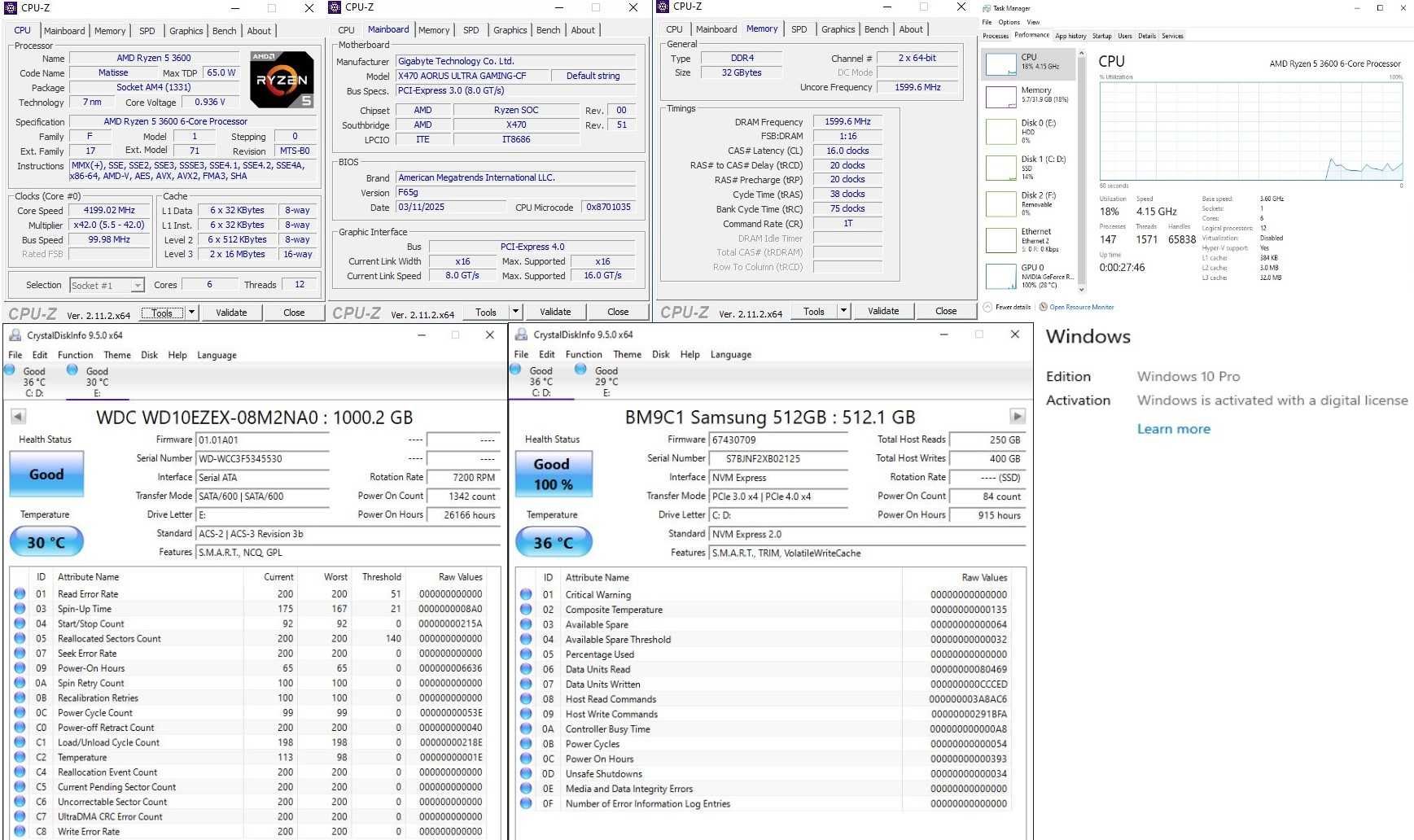Click Health Status Good button for WDC drive

coord(46,475)
